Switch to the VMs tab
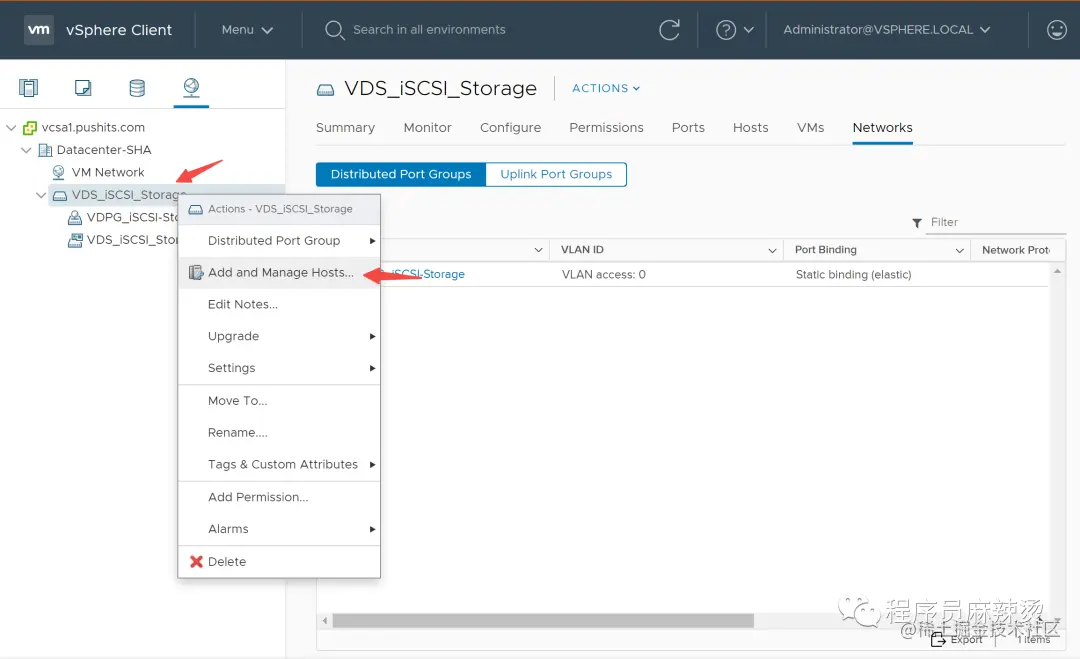This screenshot has height=659, width=1080. pyautogui.click(x=810, y=127)
